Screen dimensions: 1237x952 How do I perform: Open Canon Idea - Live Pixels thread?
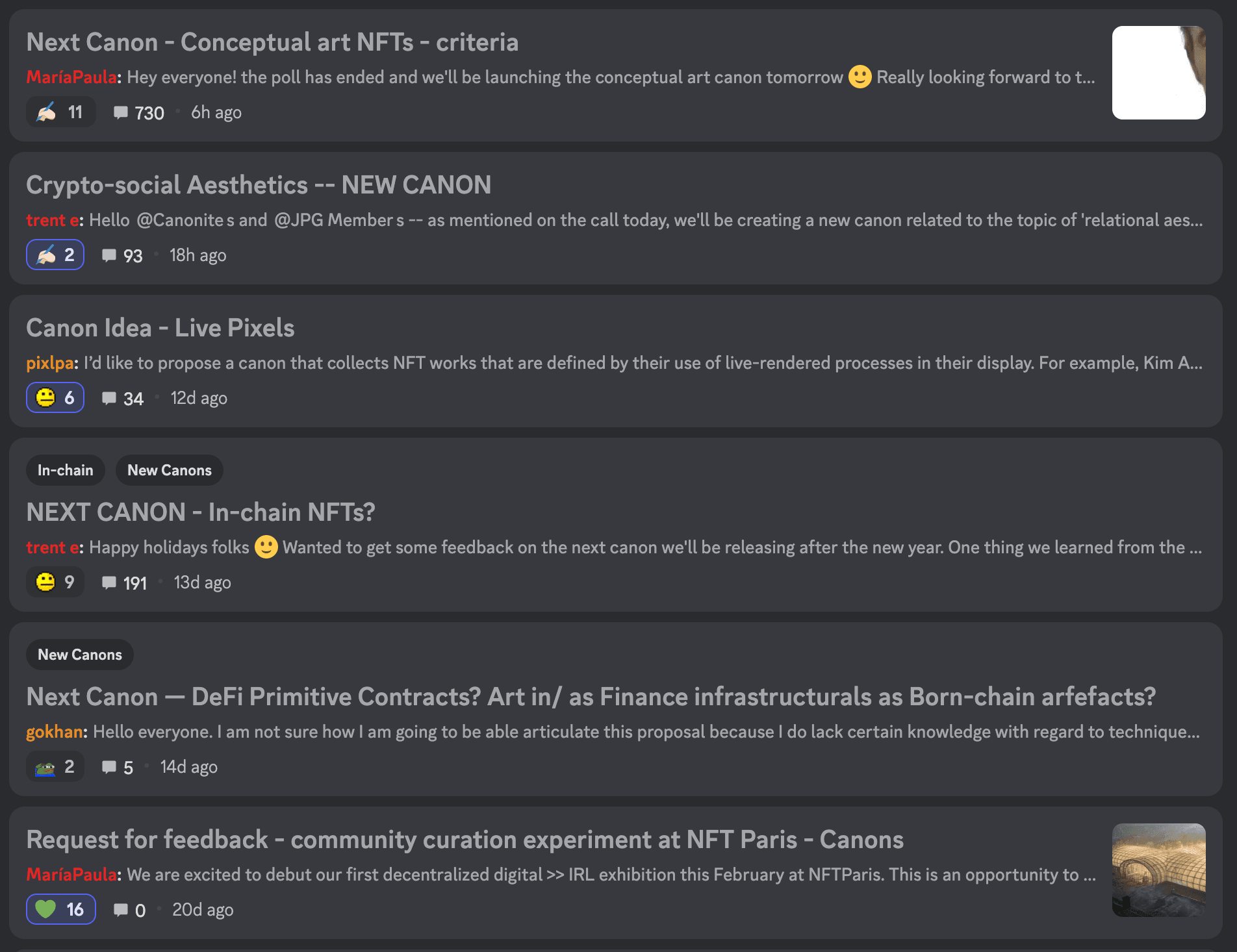pyautogui.click(x=160, y=328)
